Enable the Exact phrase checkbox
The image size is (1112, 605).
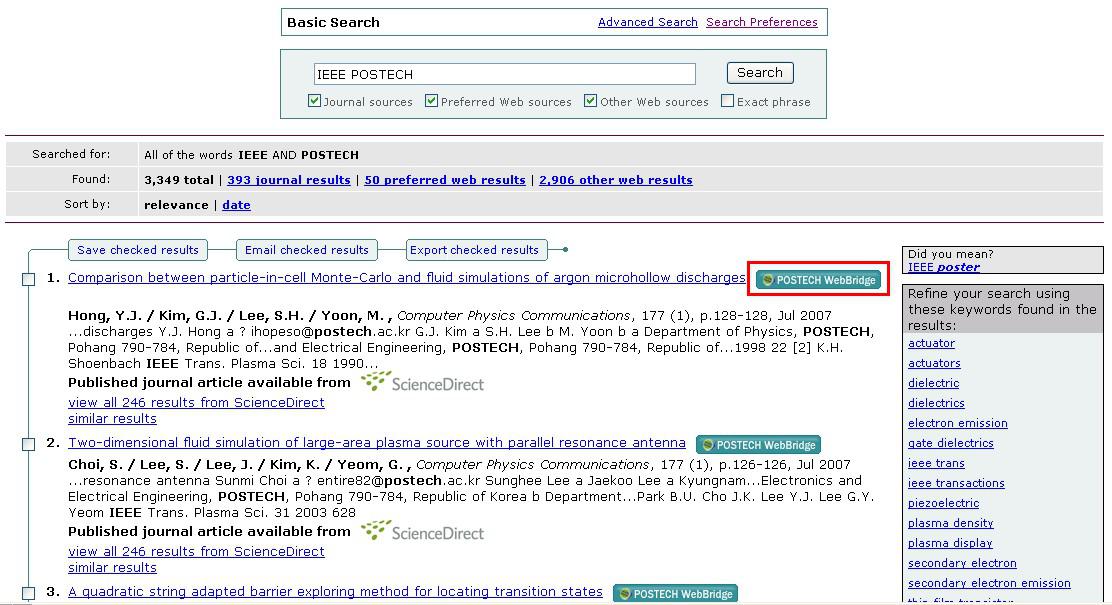[x=728, y=101]
